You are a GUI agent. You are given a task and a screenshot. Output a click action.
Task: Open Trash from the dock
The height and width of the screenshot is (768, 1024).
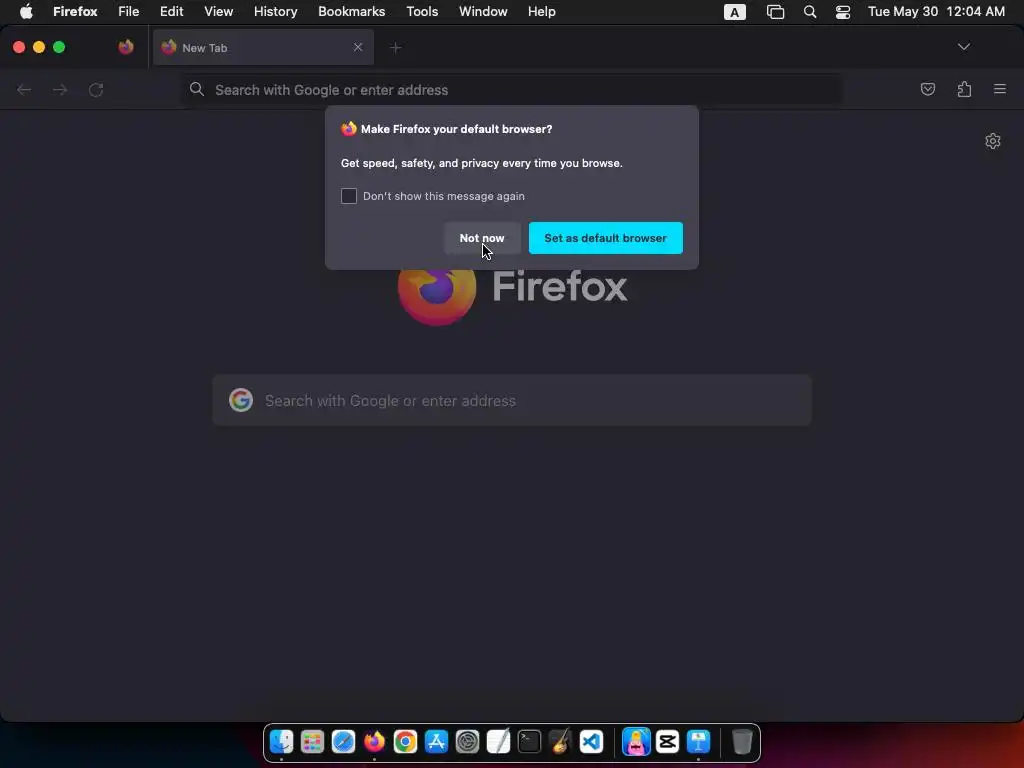tap(742, 742)
